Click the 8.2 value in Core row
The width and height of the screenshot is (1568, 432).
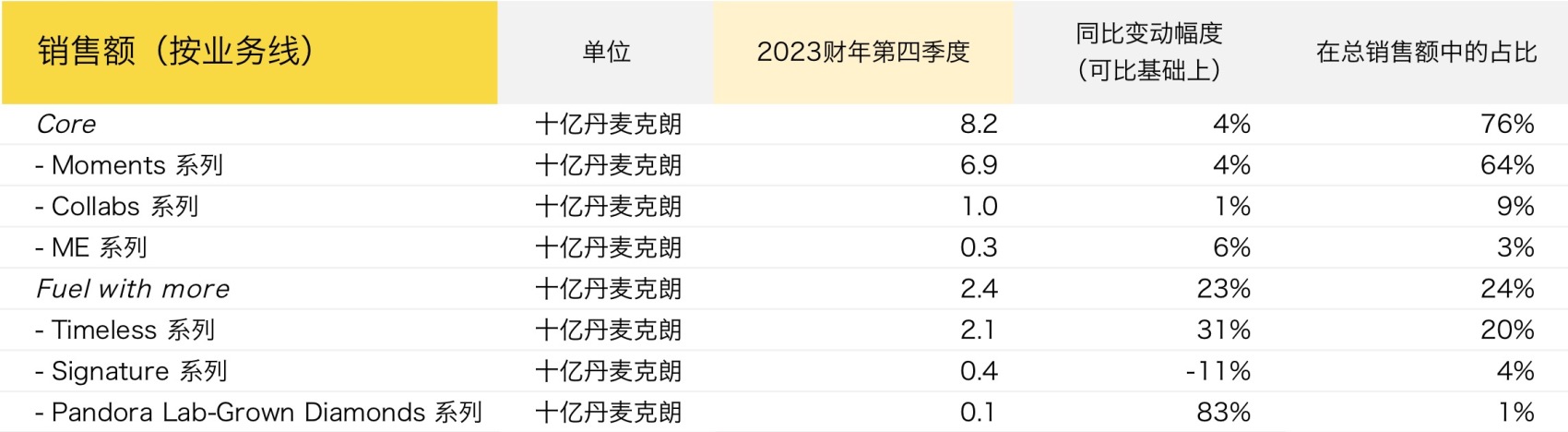point(979,124)
